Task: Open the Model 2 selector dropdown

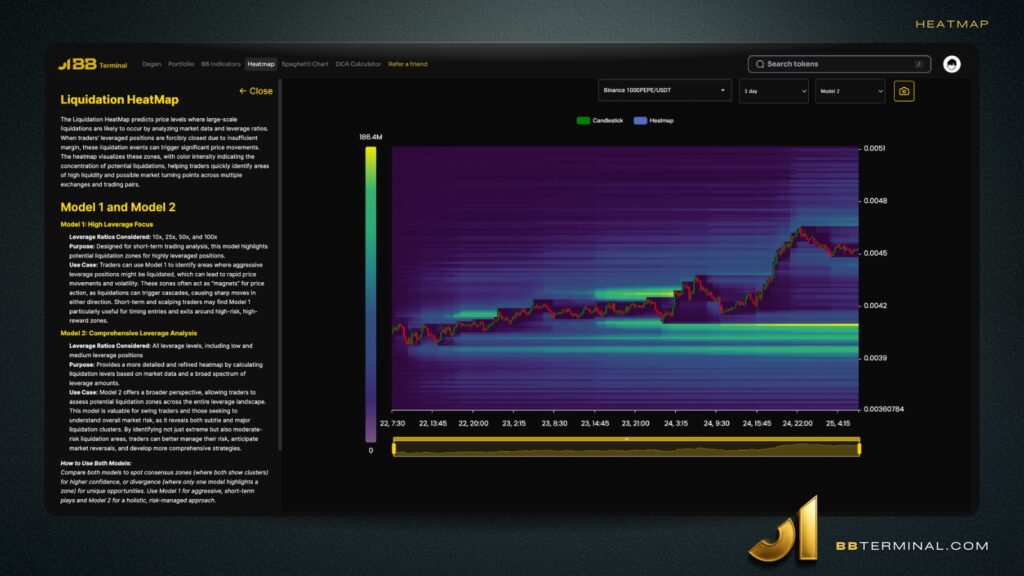Action: pos(850,91)
